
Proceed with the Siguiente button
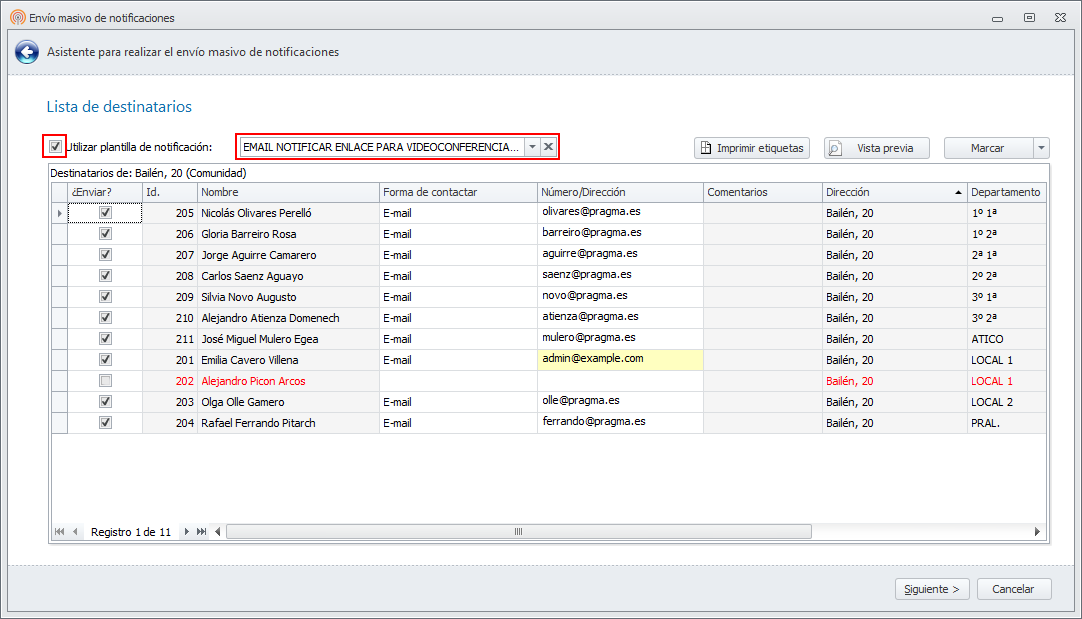(x=932, y=589)
